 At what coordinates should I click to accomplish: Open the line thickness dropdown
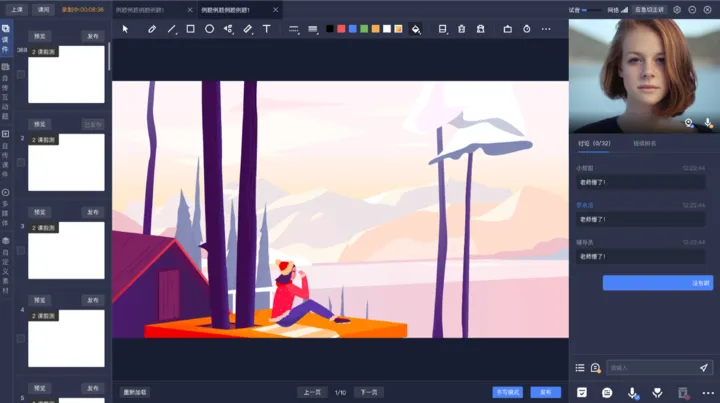(313, 29)
